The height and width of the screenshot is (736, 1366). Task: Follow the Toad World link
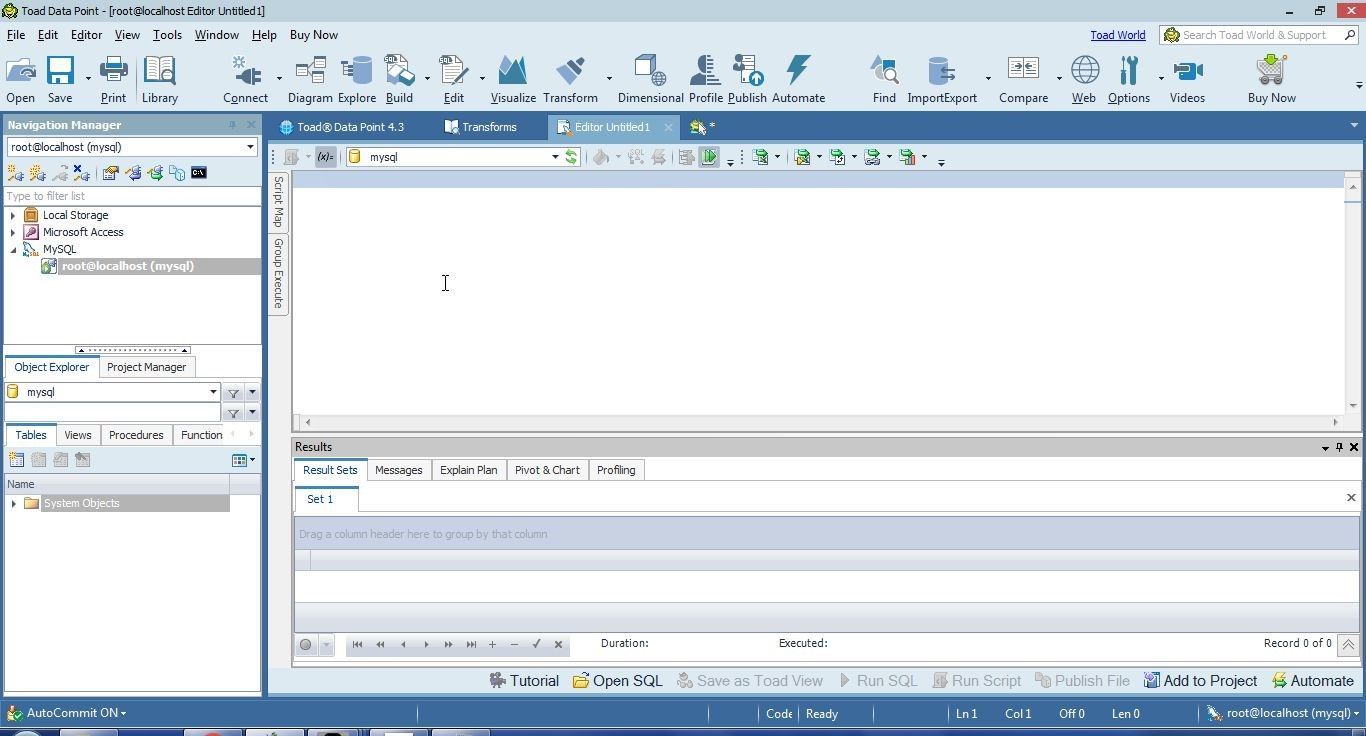coord(1117,35)
